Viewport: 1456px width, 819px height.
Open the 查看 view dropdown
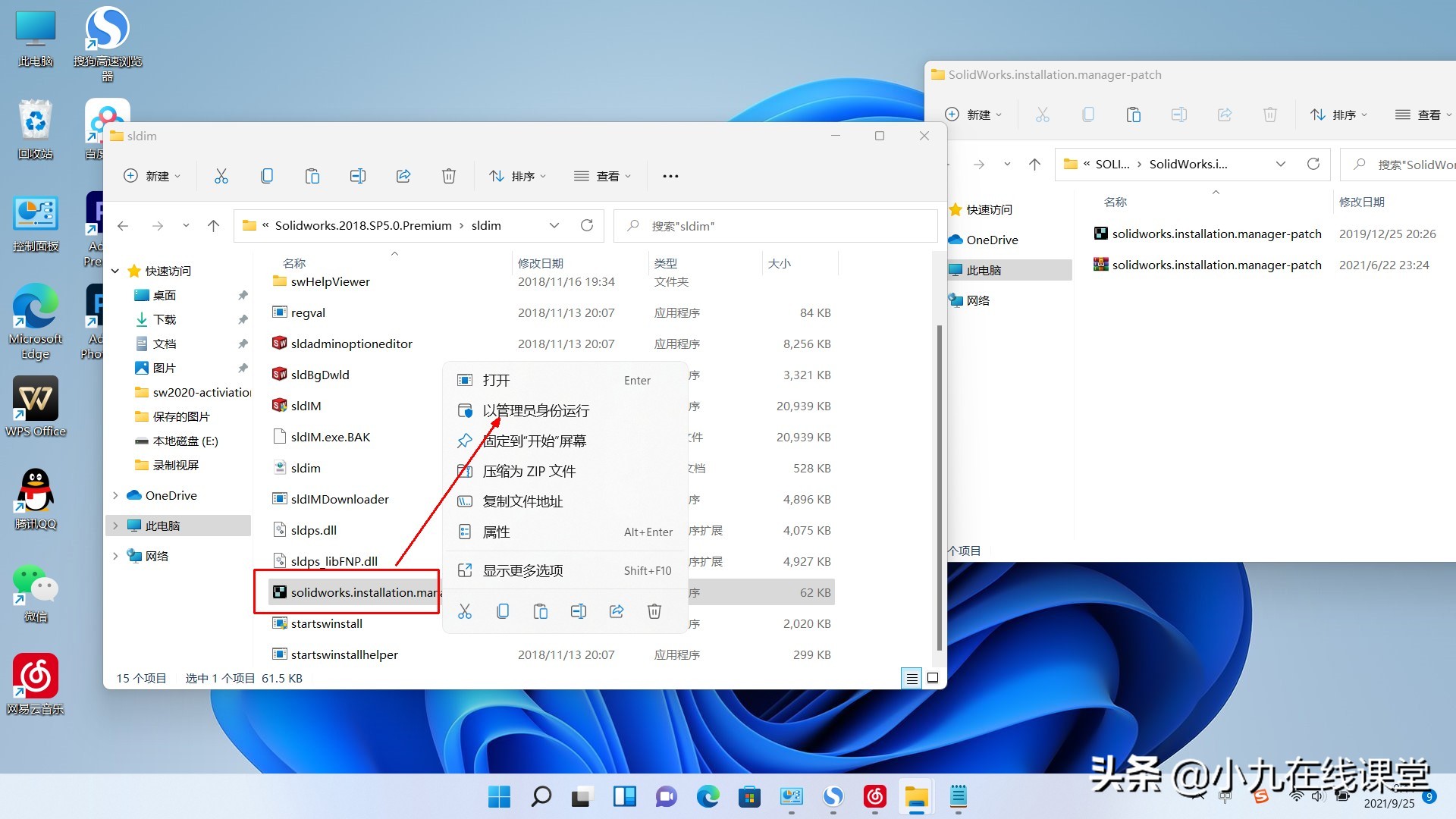(x=603, y=175)
